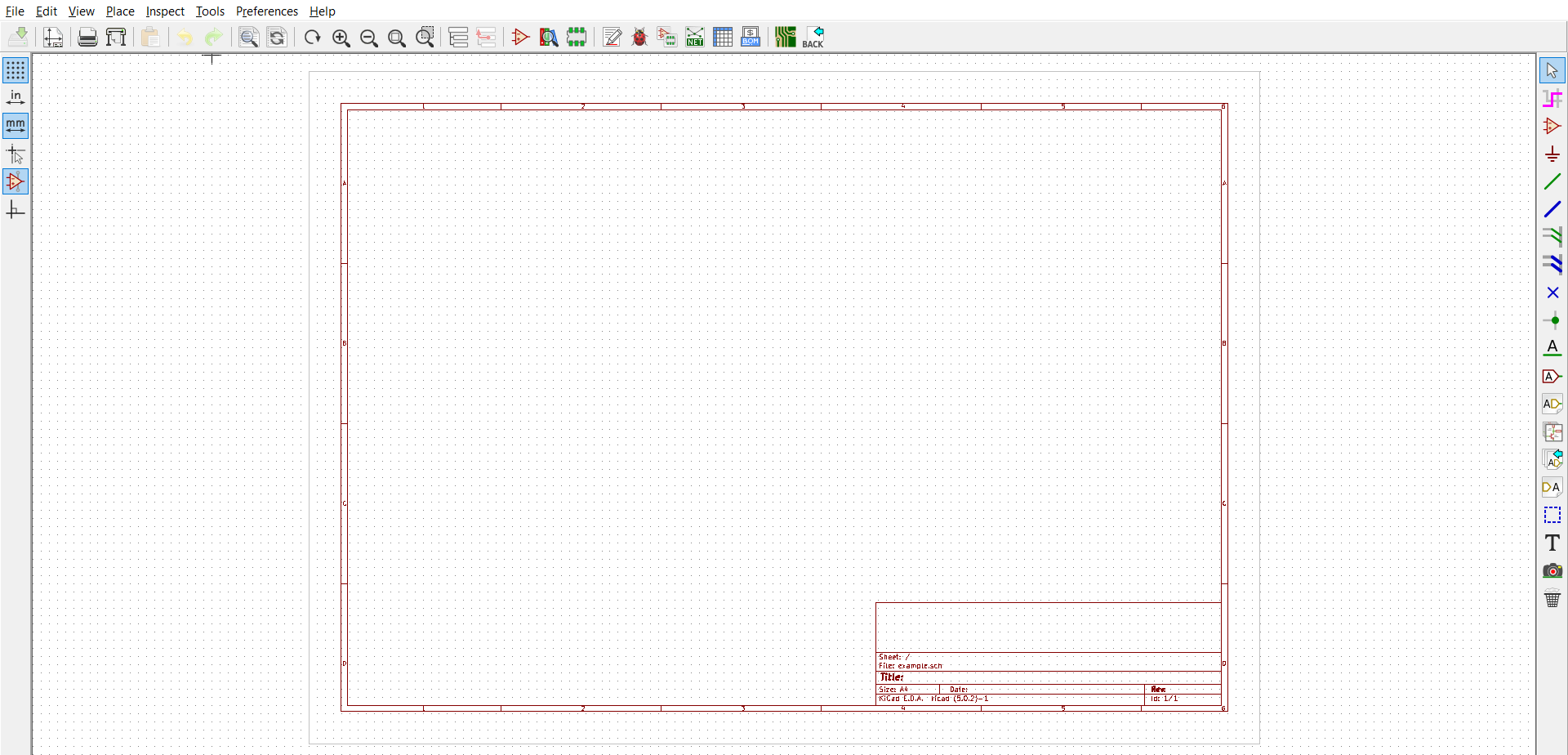Save the schematic project

click(x=19, y=37)
